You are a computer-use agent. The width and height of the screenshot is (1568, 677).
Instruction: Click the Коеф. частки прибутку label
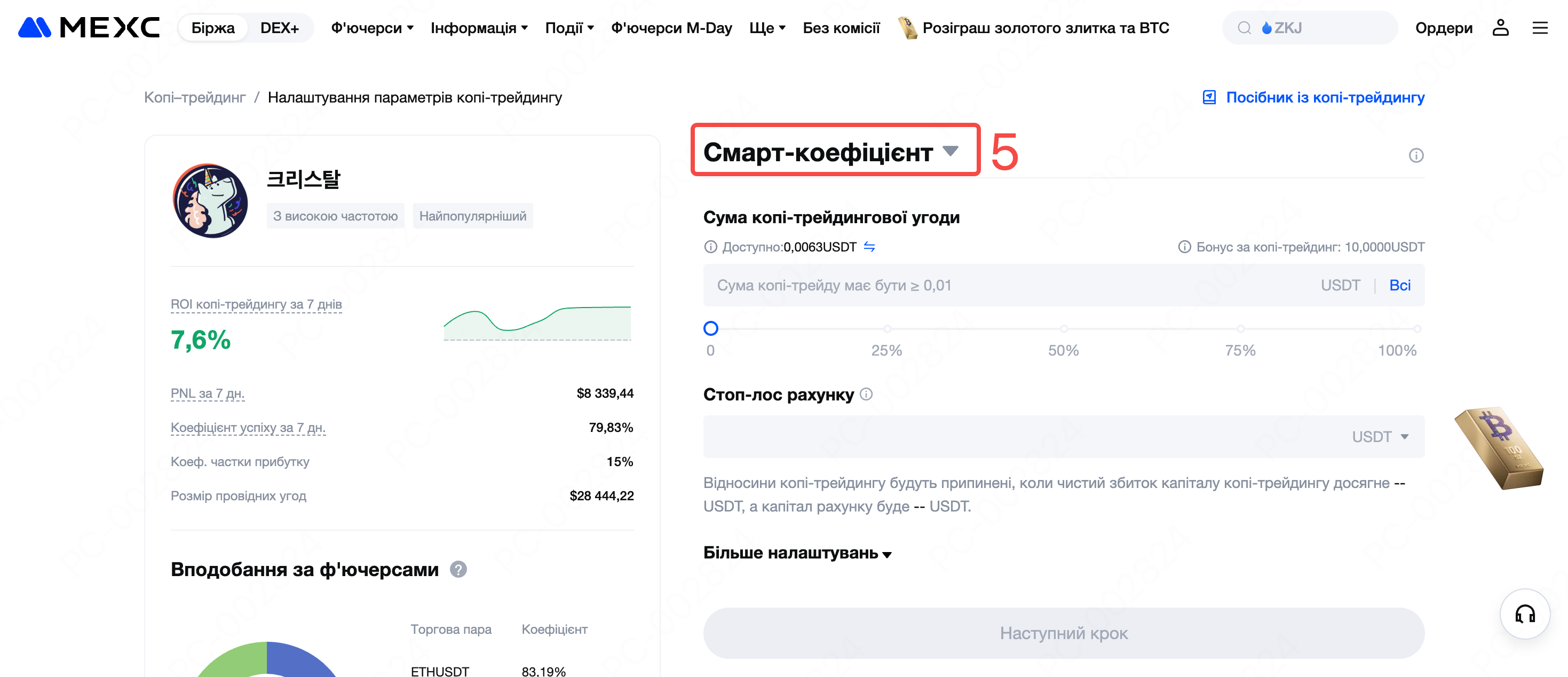(240, 461)
